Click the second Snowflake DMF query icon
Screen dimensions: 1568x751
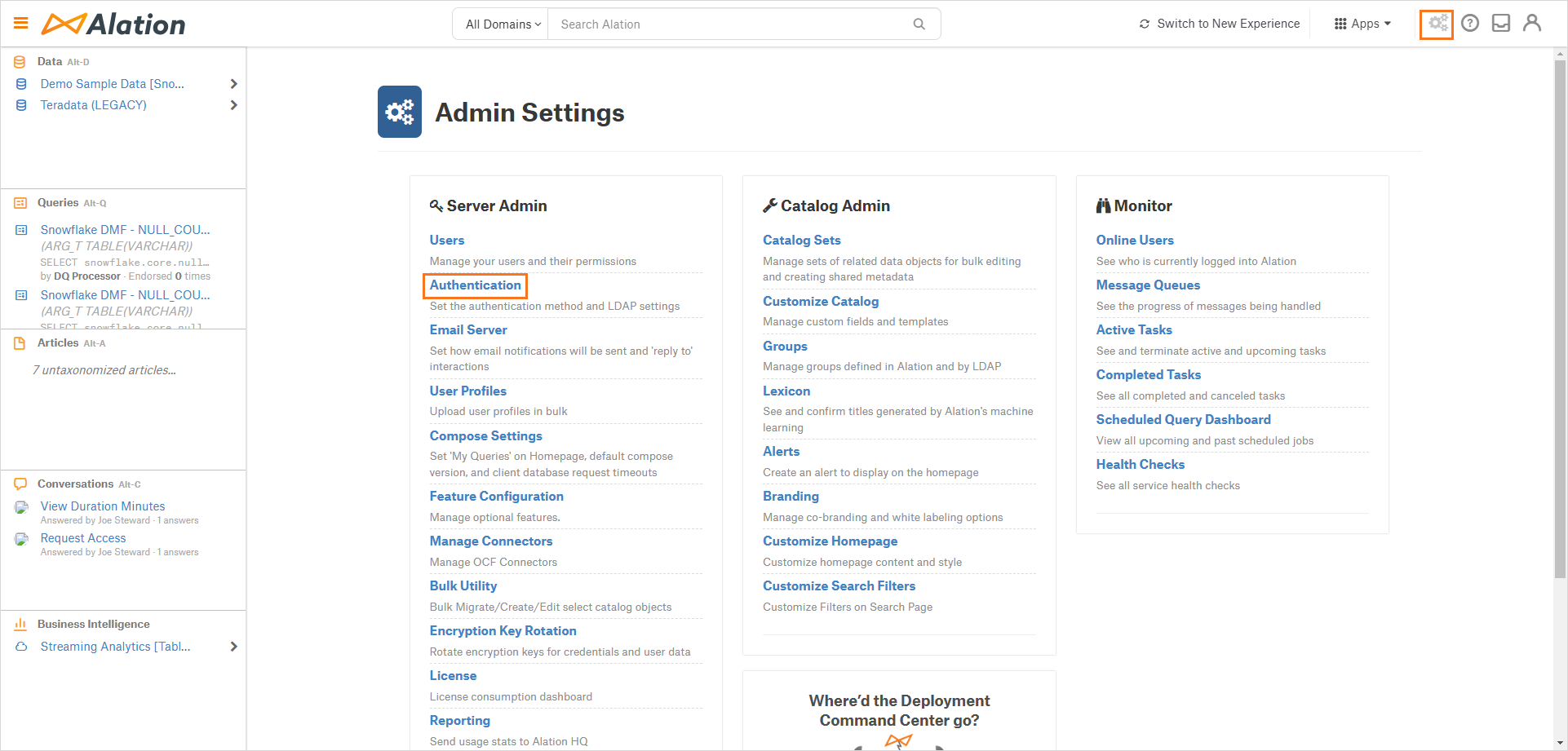(21, 295)
